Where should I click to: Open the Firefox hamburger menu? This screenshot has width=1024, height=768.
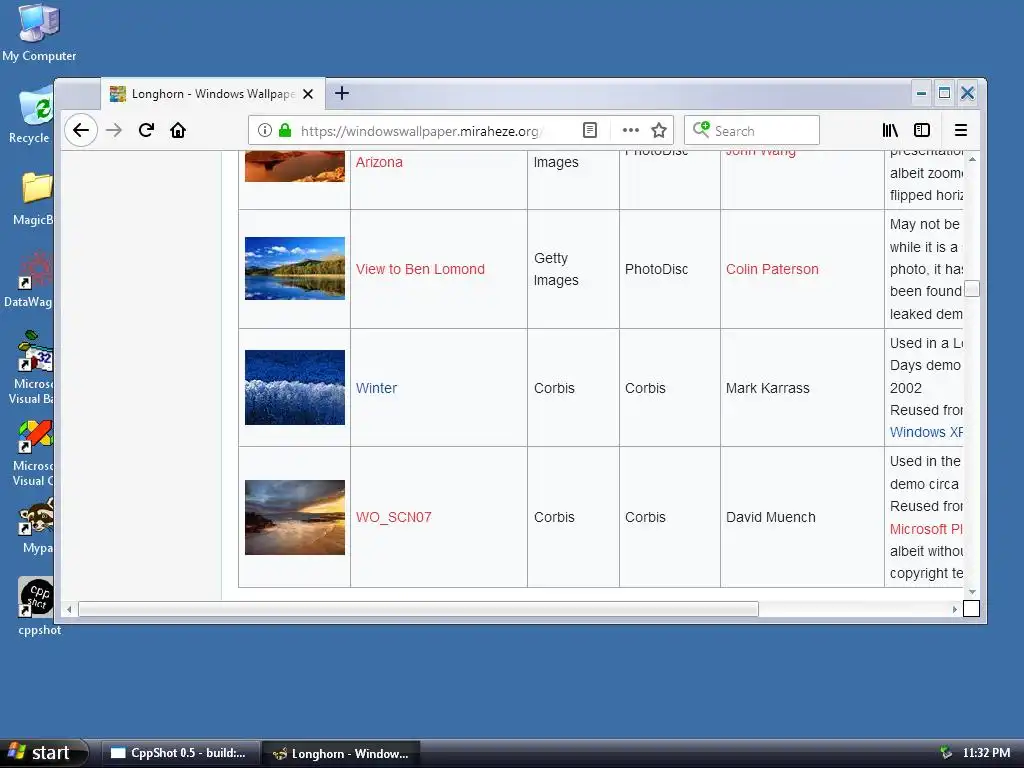tap(960, 130)
